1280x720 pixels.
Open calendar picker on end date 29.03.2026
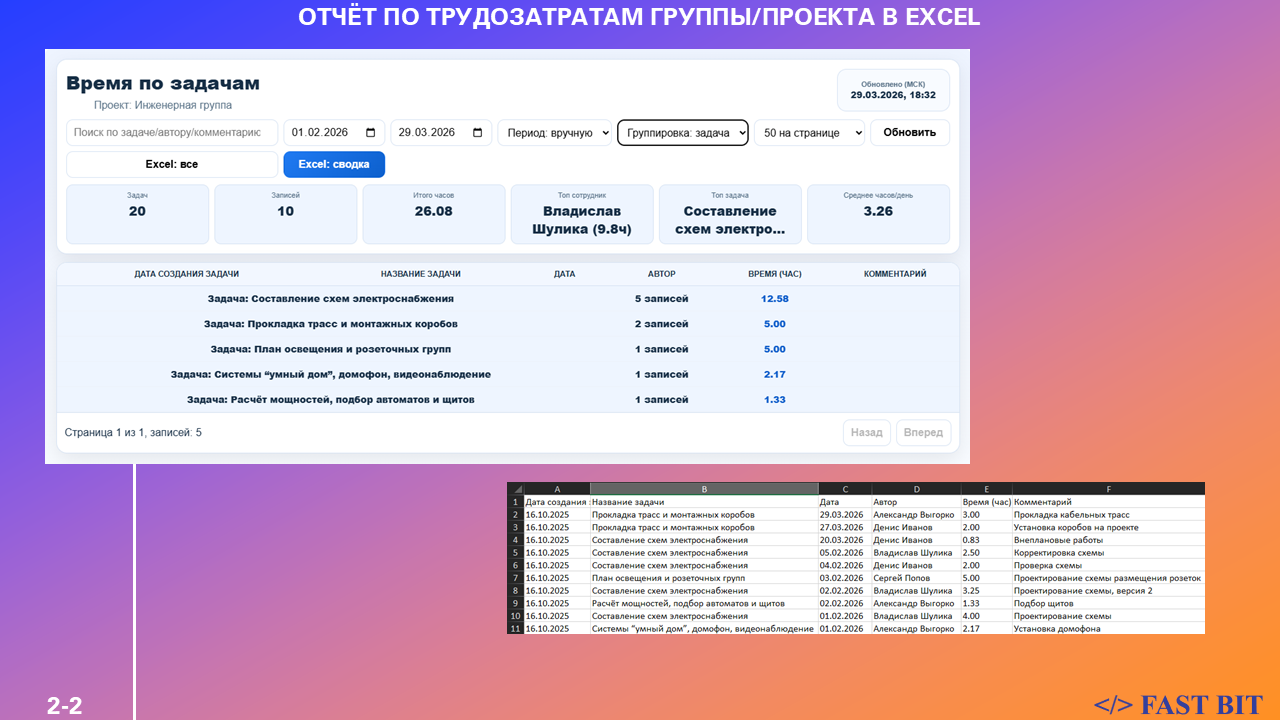pyautogui.click(x=478, y=133)
